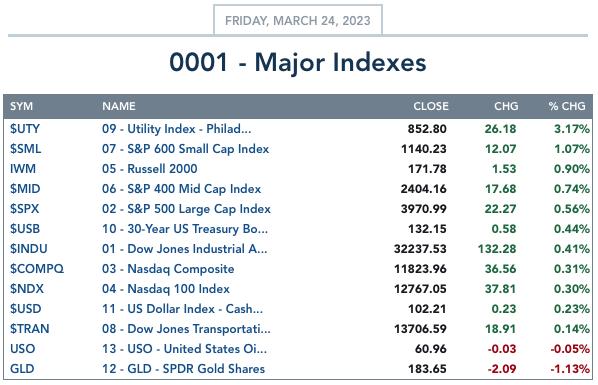Click the $USB symbol link
The height and width of the screenshot is (385, 598).
(25, 229)
